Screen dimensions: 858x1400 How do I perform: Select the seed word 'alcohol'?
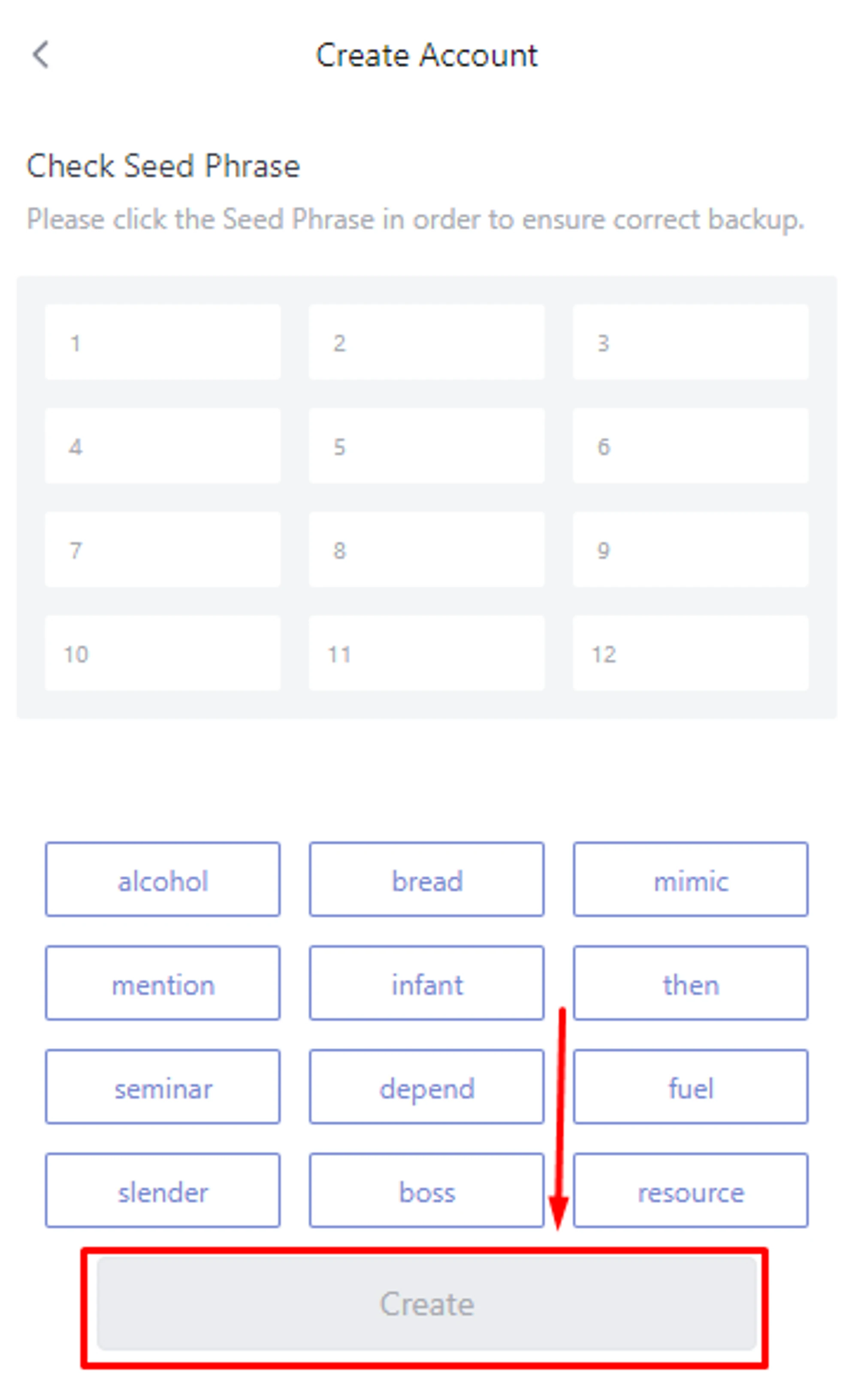(x=163, y=880)
